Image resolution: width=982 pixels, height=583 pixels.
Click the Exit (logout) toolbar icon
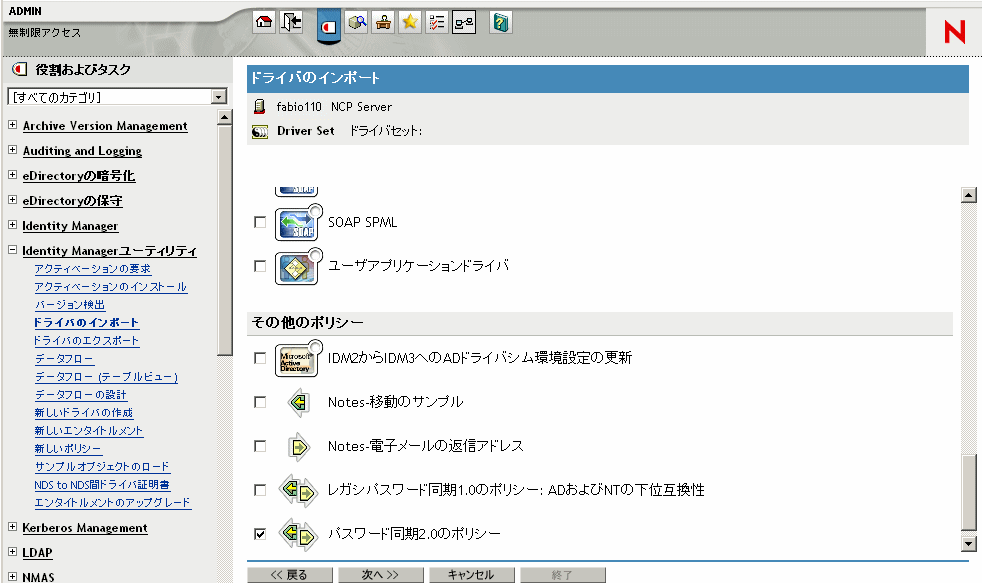pyautogui.click(x=291, y=23)
